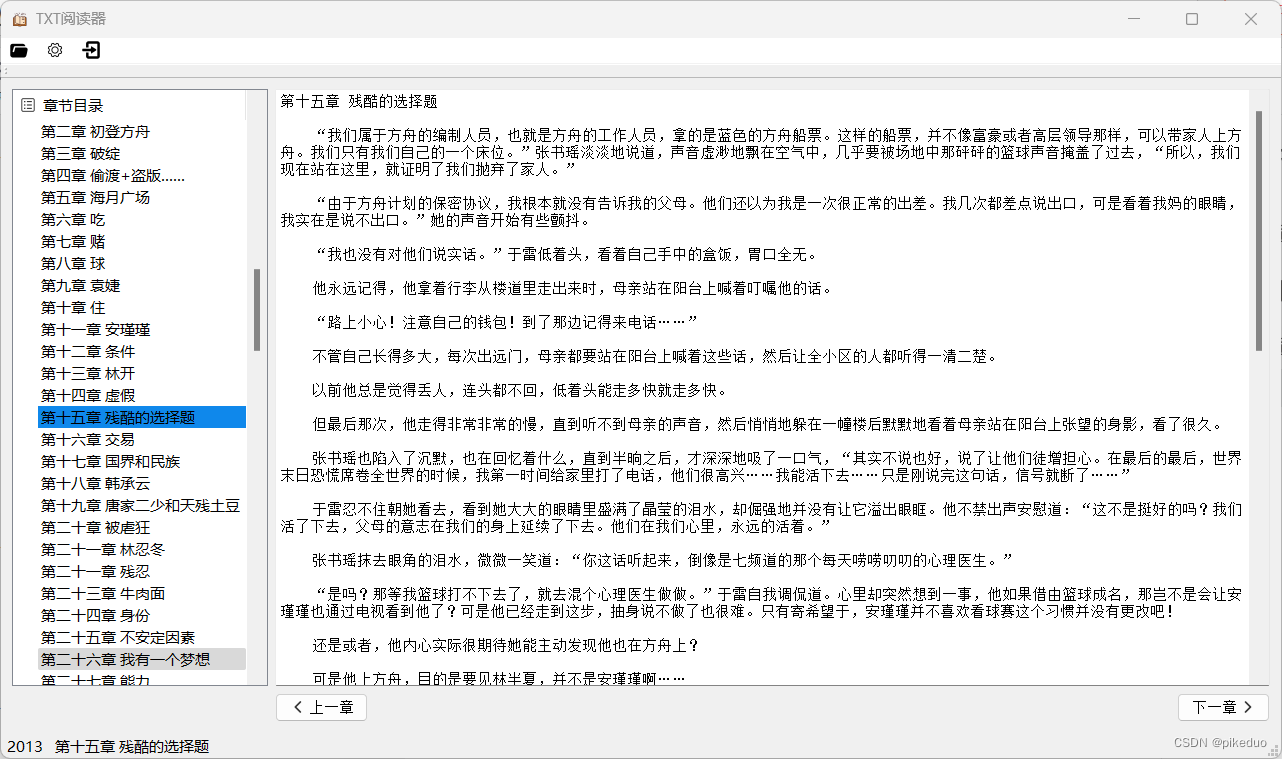Select chapter 第二十五章 不安定因素

click(117, 637)
